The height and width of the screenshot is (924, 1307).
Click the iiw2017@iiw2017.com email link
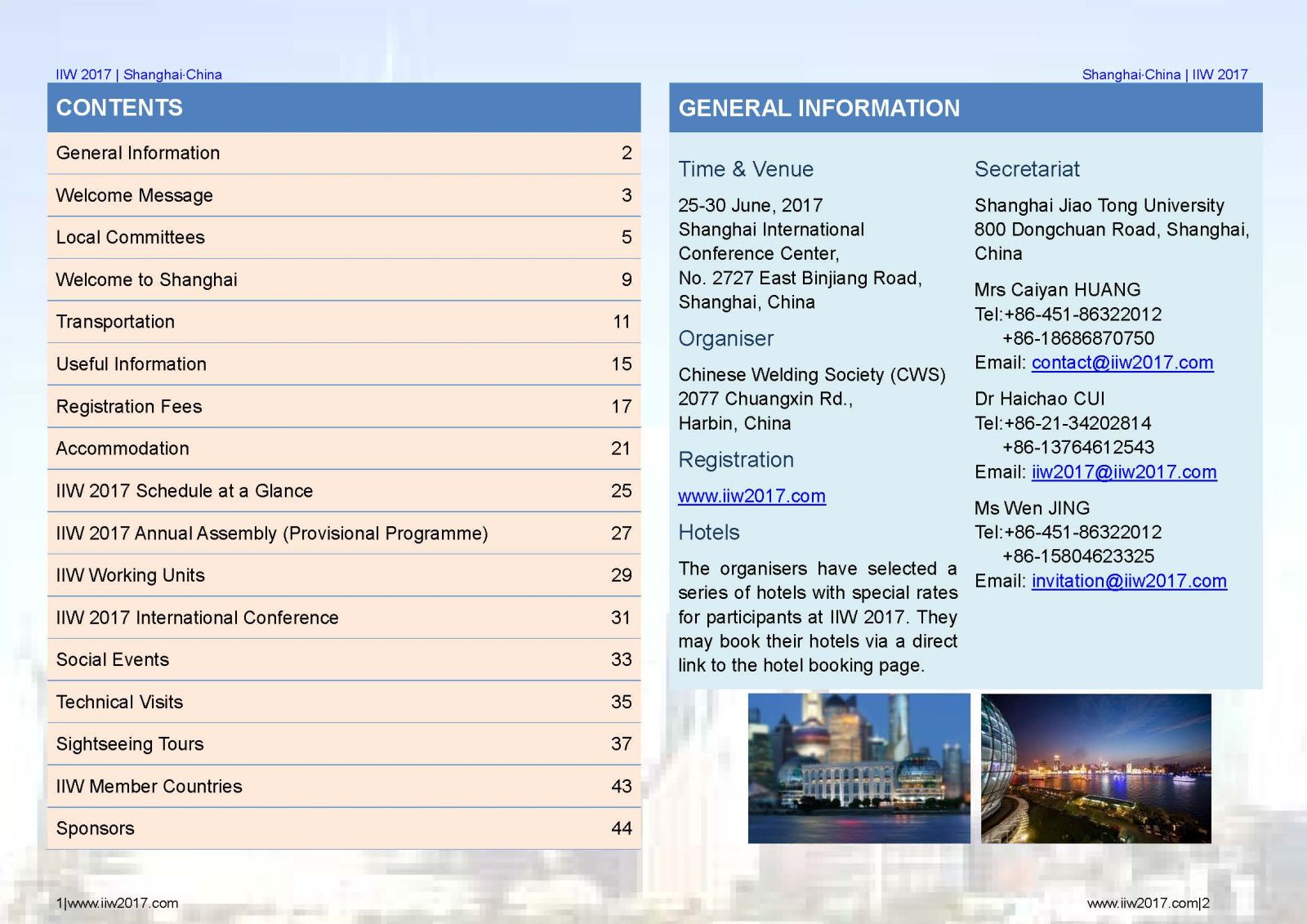(x=1123, y=472)
